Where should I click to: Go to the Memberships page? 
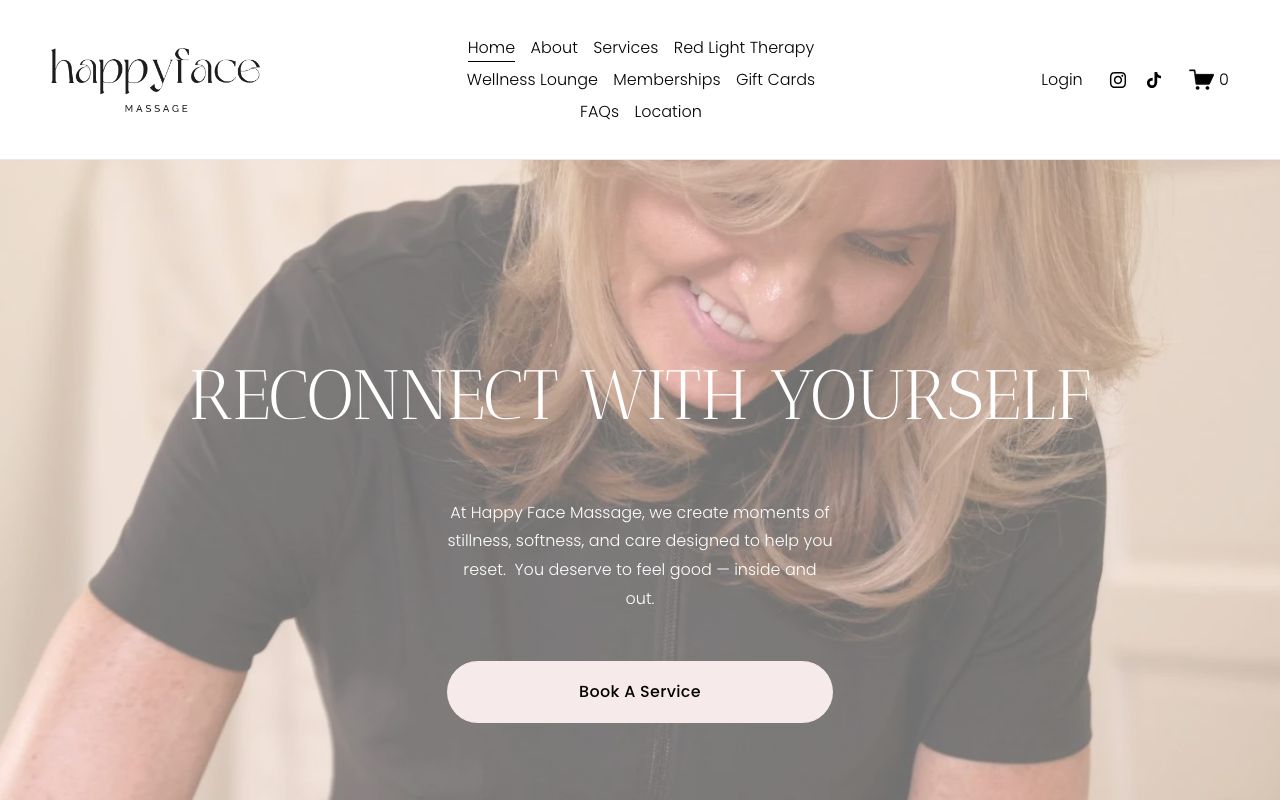pyautogui.click(x=667, y=80)
